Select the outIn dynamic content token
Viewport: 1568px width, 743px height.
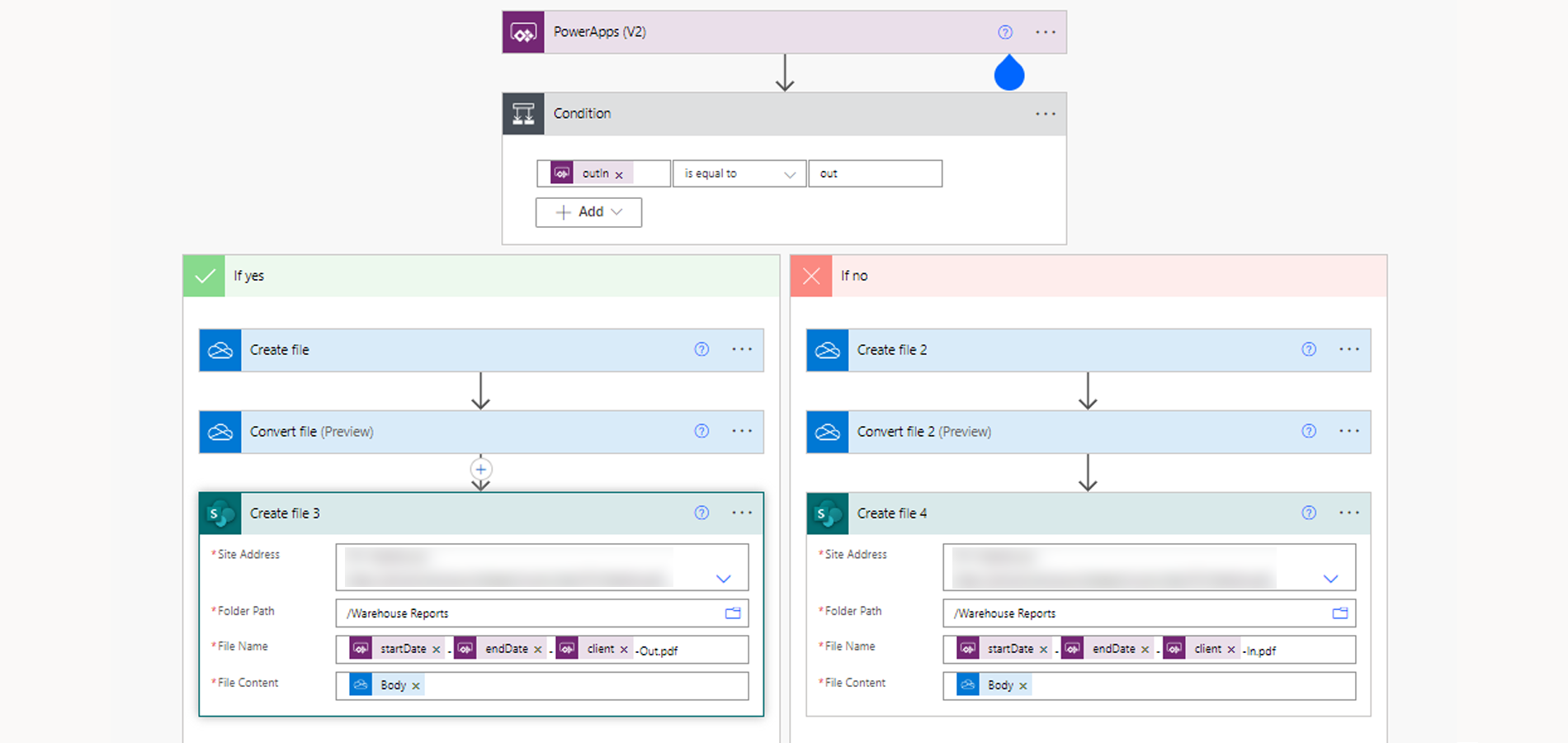[x=592, y=173]
